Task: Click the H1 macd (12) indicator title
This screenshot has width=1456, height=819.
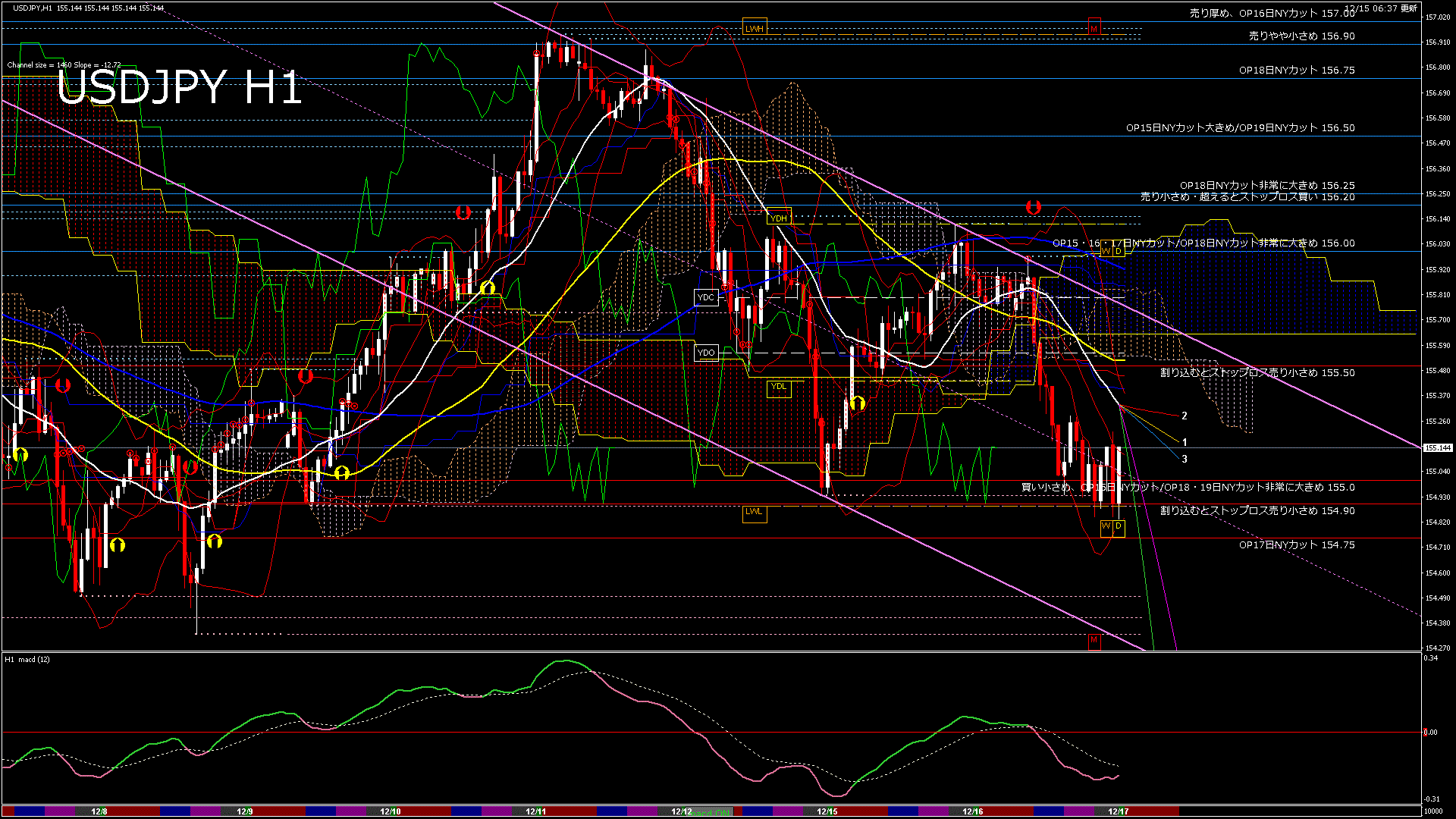Action: tap(27, 660)
